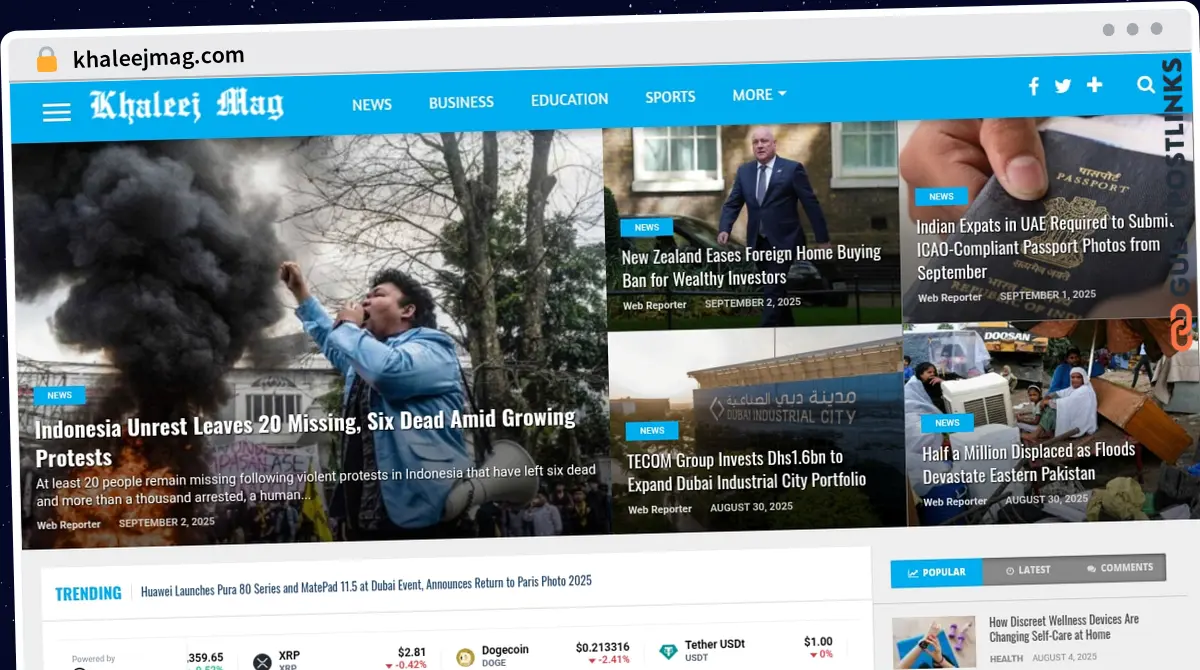
Task: Click NEWS tag on Indonesia Unrest story
Action: pyautogui.click(x=60, y=395)
